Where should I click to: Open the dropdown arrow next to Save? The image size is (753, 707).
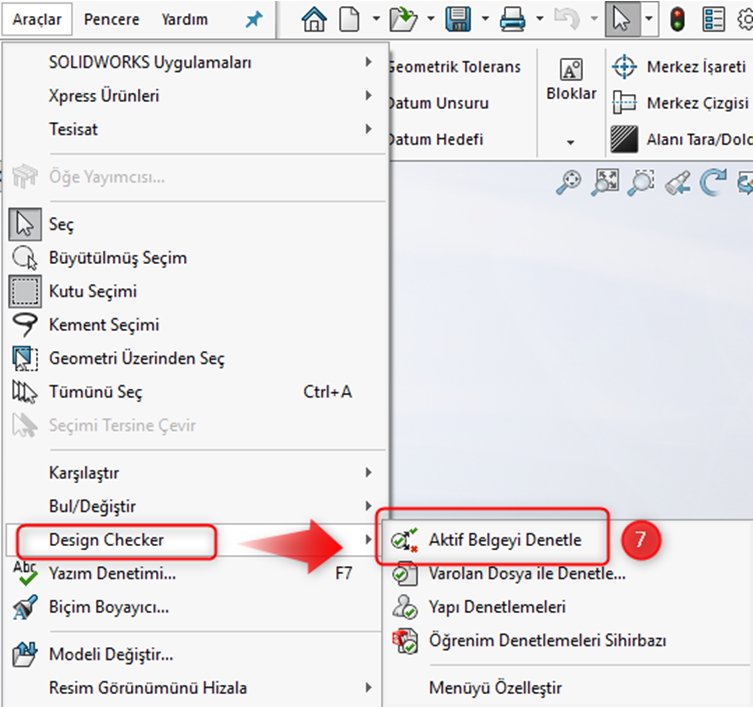pos(485,19)
